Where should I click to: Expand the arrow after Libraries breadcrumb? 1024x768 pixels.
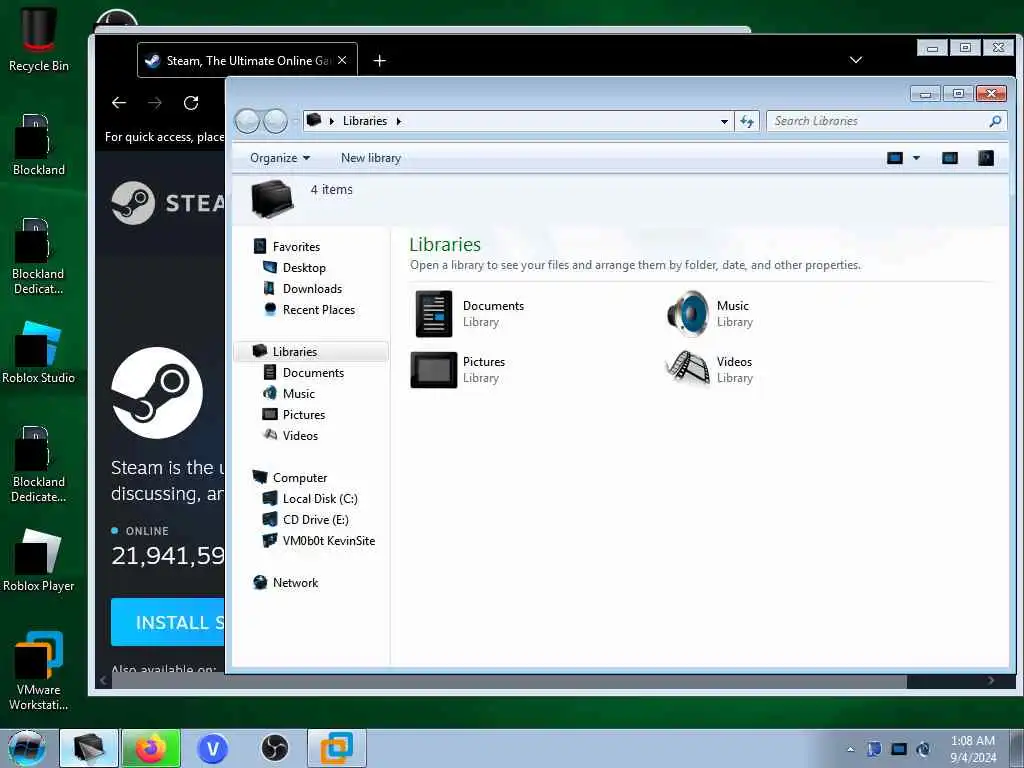398,121
